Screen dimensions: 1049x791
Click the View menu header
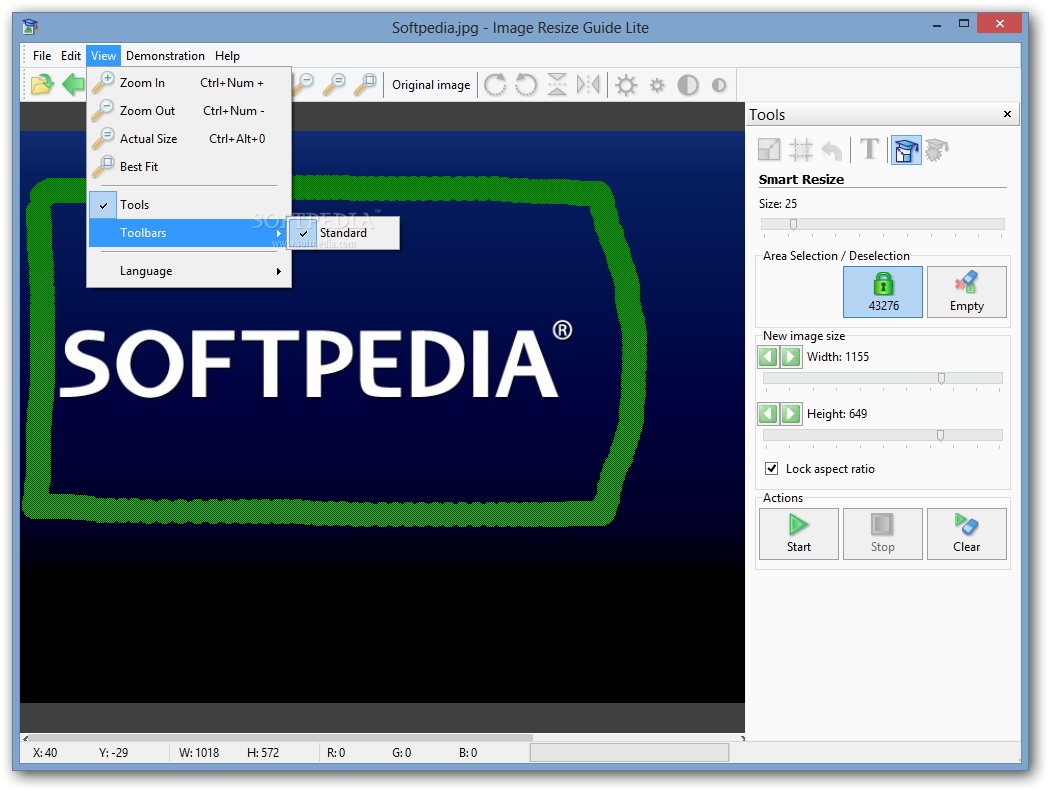coord(104,56)
